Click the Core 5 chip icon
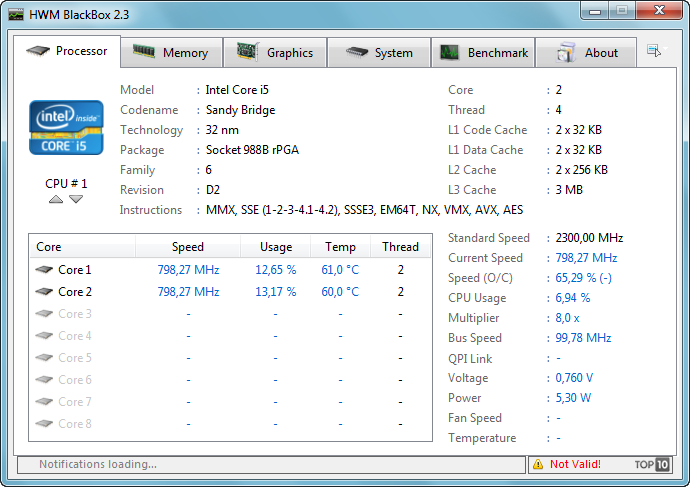Image resolution: width=690 pixels, height=487 pixels. [44, 358]
